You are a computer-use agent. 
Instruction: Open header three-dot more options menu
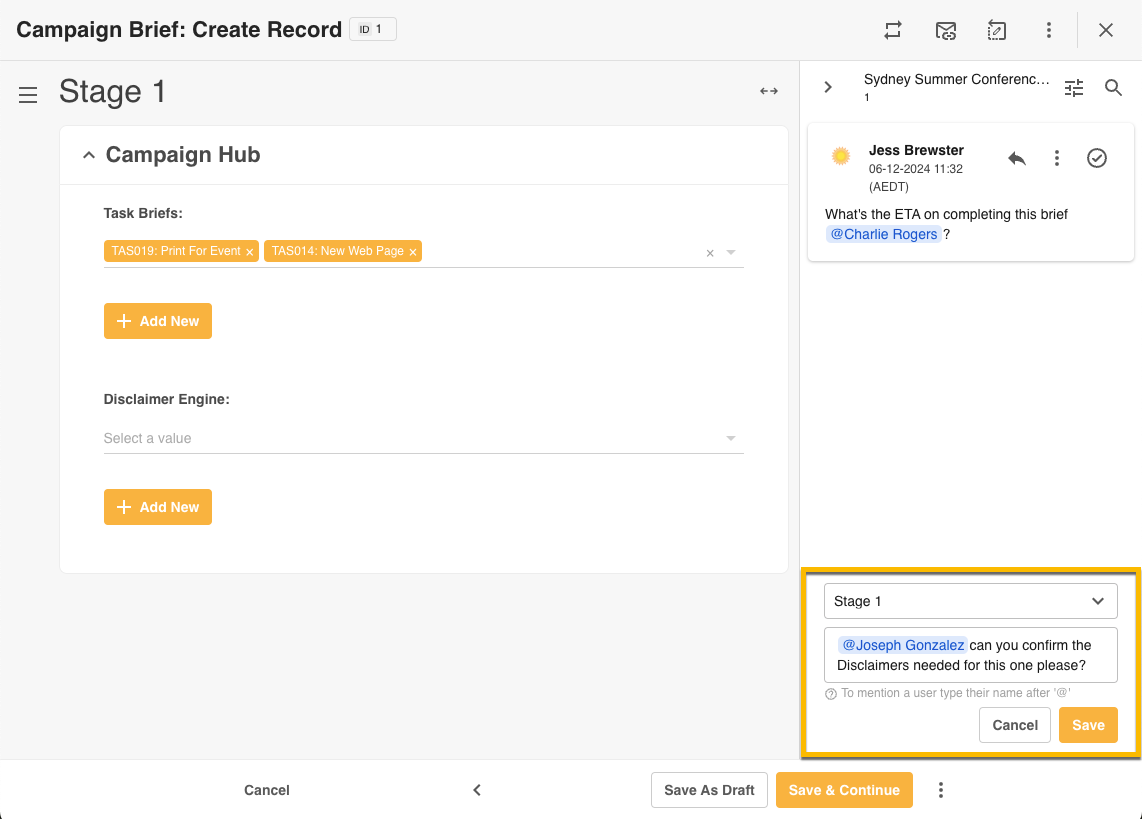[1048, 30]
